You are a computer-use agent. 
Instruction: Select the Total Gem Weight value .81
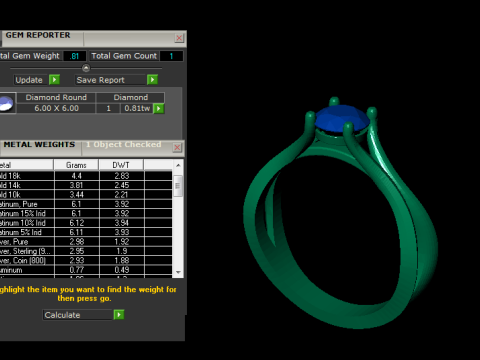pos(75,56)
